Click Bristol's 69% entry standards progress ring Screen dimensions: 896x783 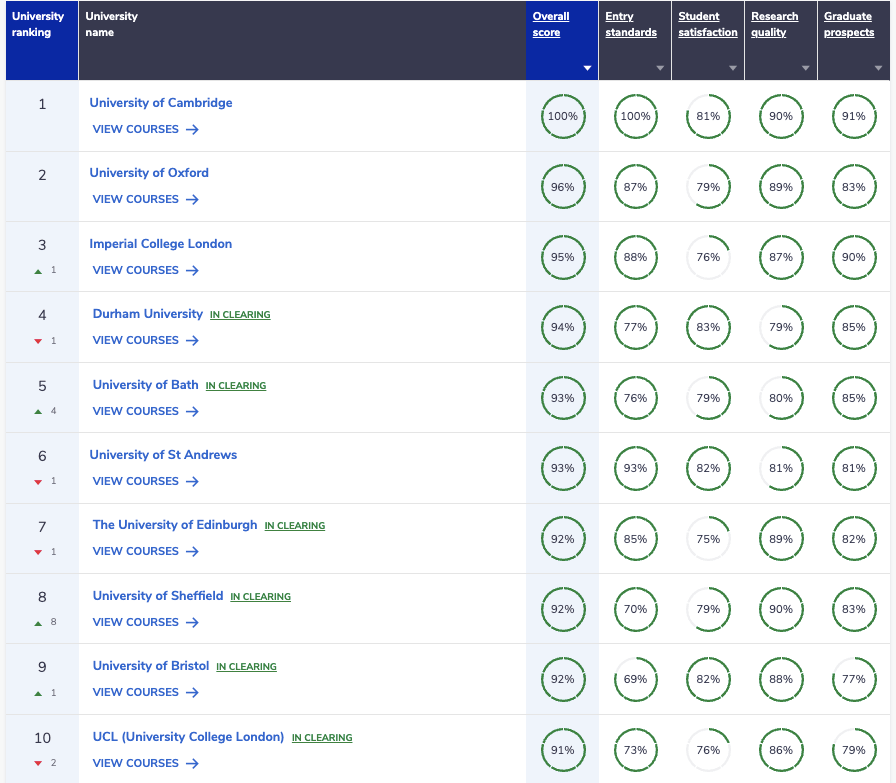tap(635, 680)
